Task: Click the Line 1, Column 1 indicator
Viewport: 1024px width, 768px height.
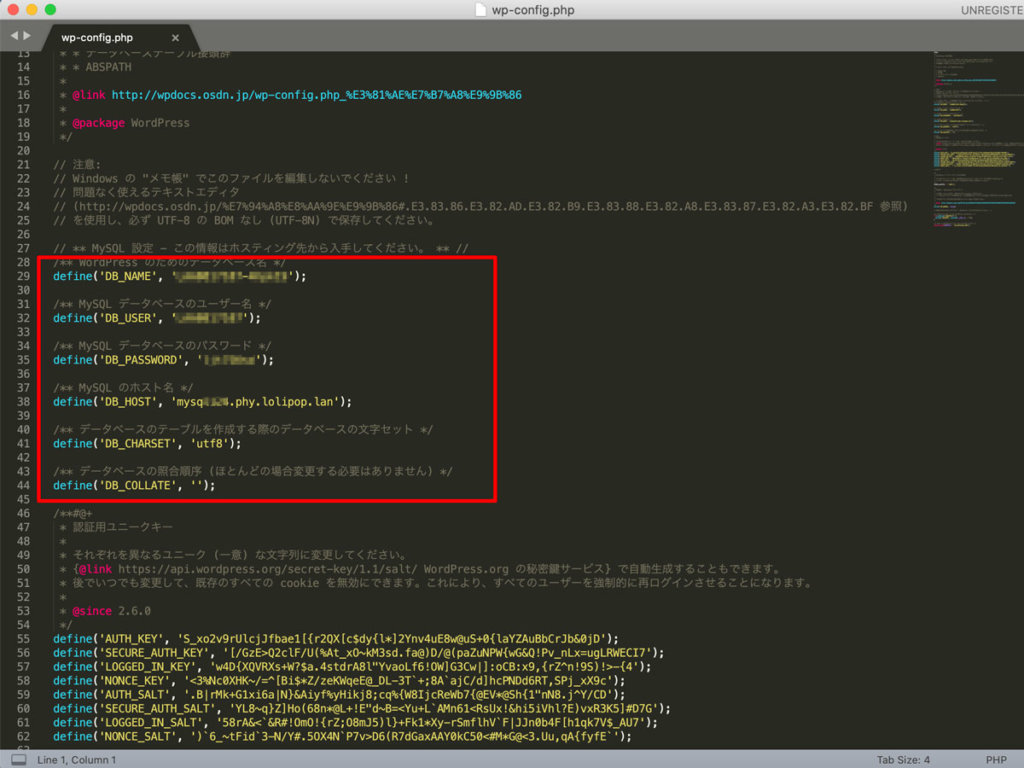Action: 76,760
